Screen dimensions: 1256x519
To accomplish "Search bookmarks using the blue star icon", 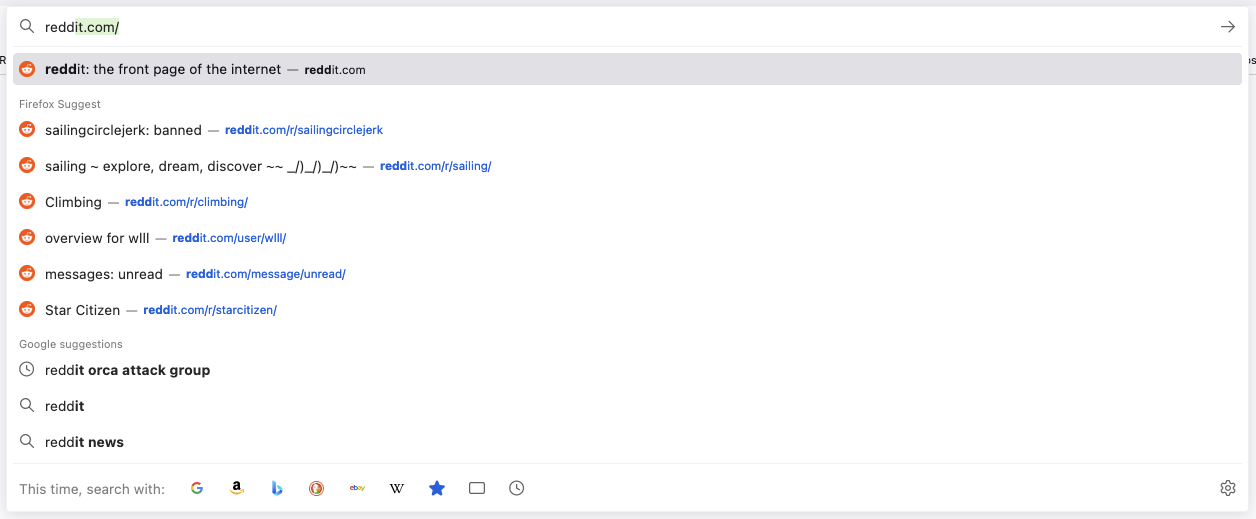I will coord(437,488).
